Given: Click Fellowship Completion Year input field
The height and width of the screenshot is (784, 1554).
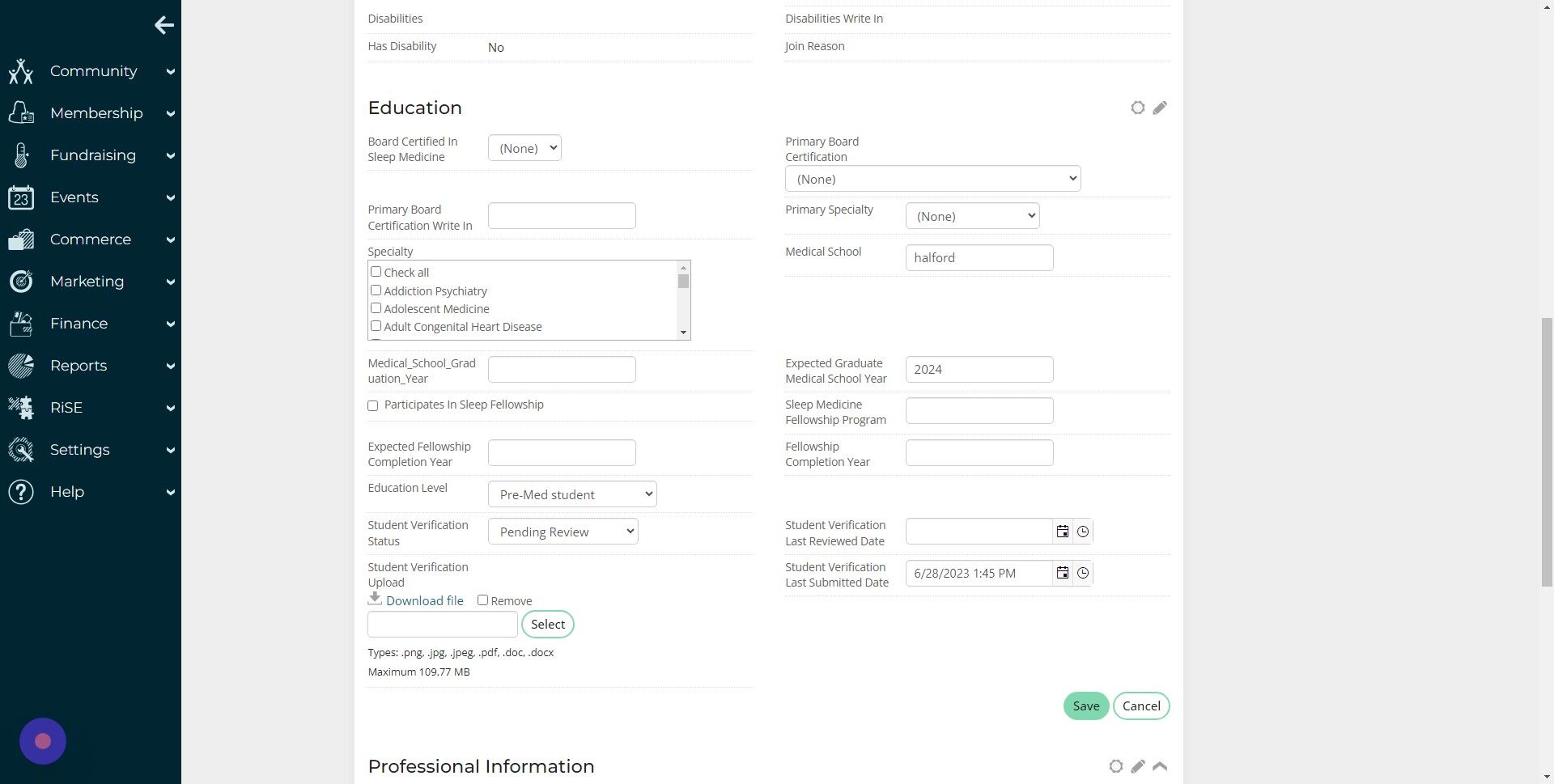Looking at the screenshot, I should tap(979, 453).
